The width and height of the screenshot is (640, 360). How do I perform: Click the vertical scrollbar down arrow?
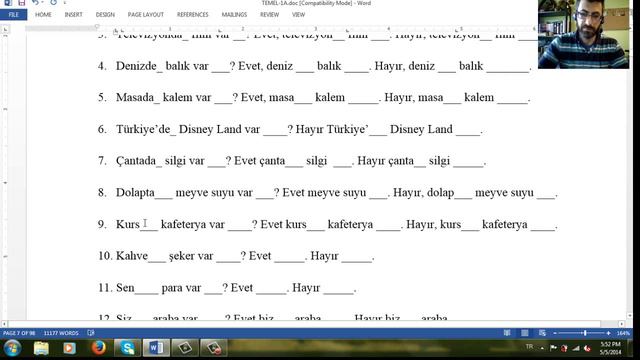[629, 316]
